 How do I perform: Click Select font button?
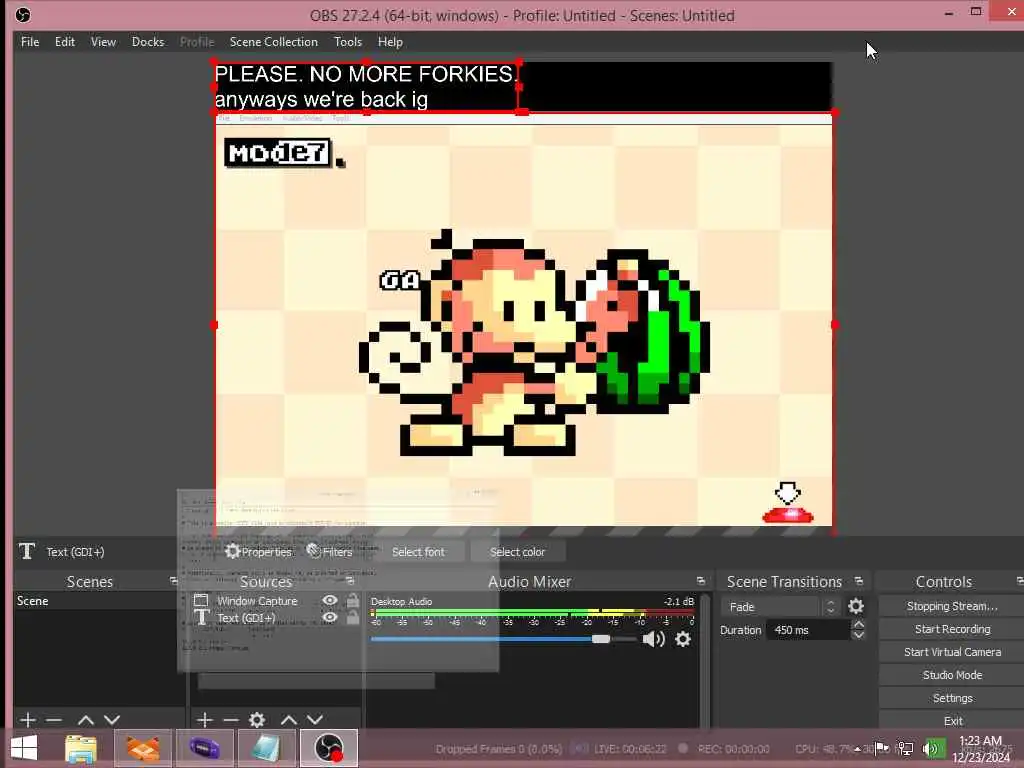pyautogui.click(x=418, y=552)
